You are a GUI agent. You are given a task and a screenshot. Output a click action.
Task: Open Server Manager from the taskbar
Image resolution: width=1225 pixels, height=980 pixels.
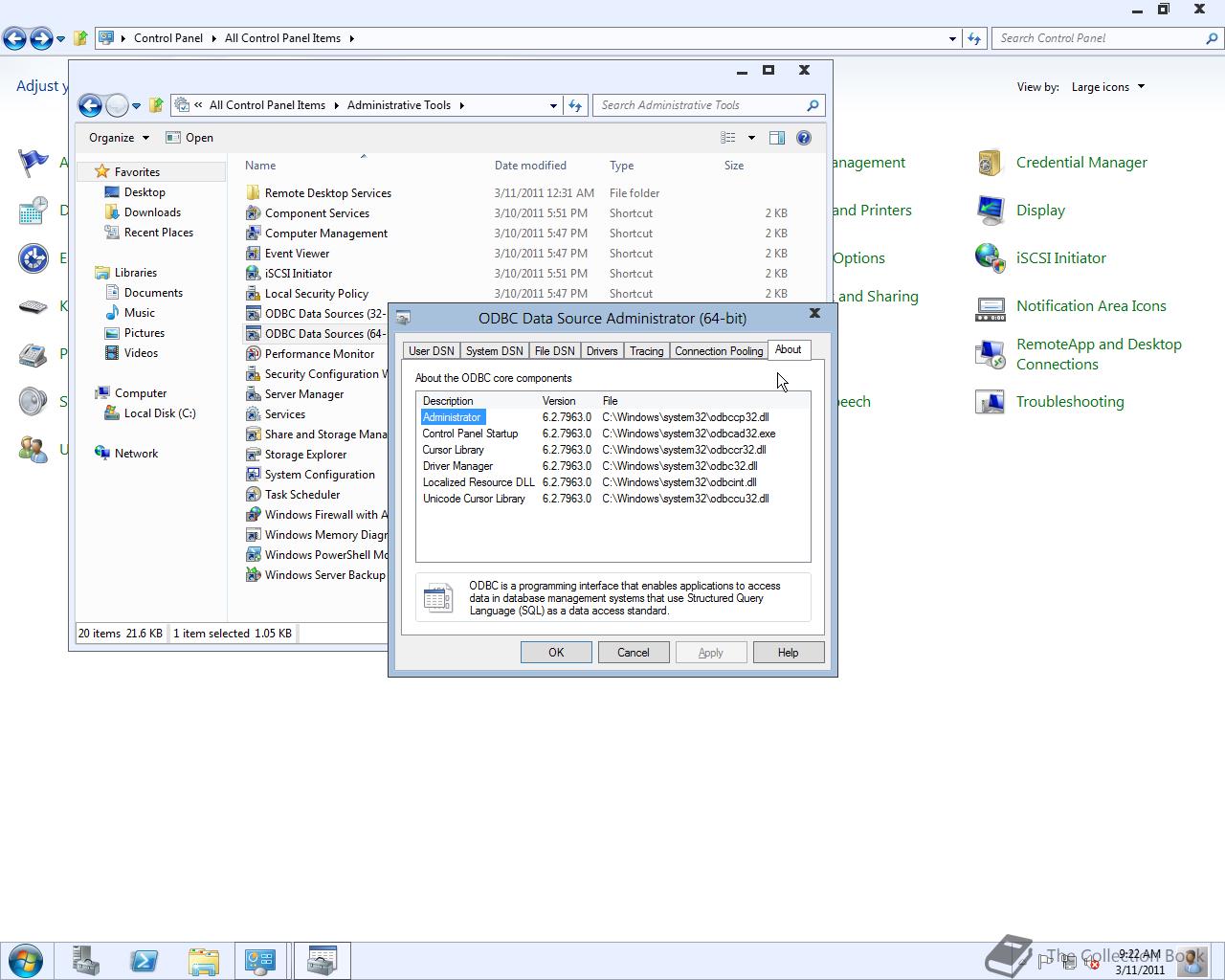click(x=86, y=960)
